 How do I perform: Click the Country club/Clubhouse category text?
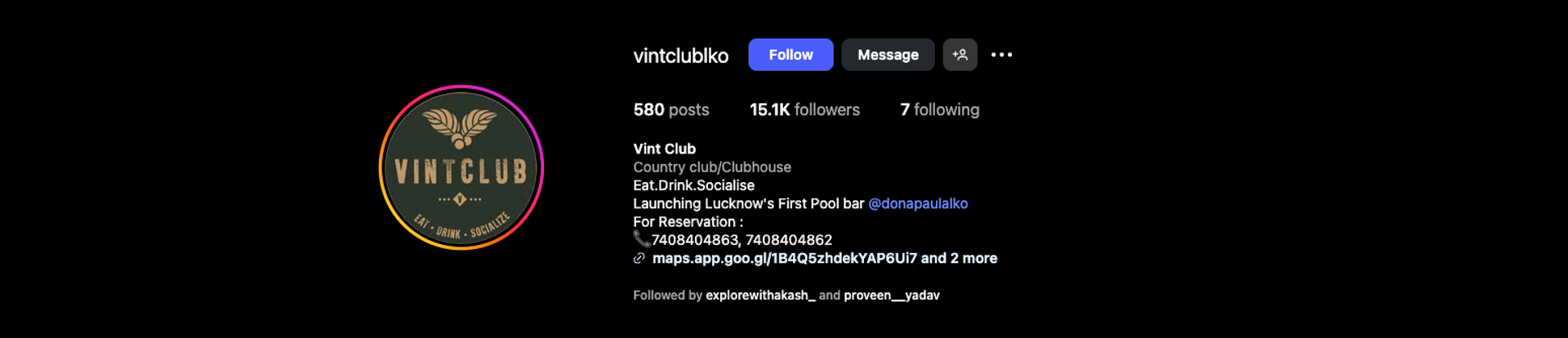(712, 167)
